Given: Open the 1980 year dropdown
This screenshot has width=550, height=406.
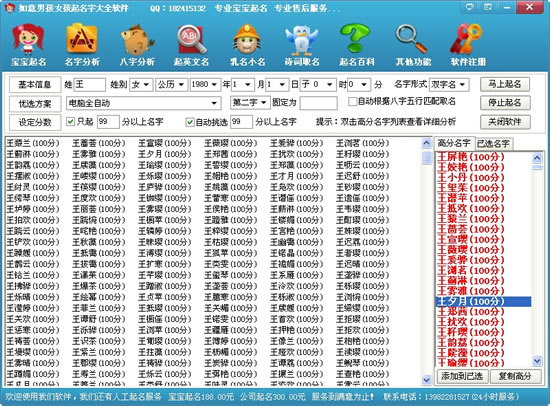Looking at the screenshot, I should 205,85.
